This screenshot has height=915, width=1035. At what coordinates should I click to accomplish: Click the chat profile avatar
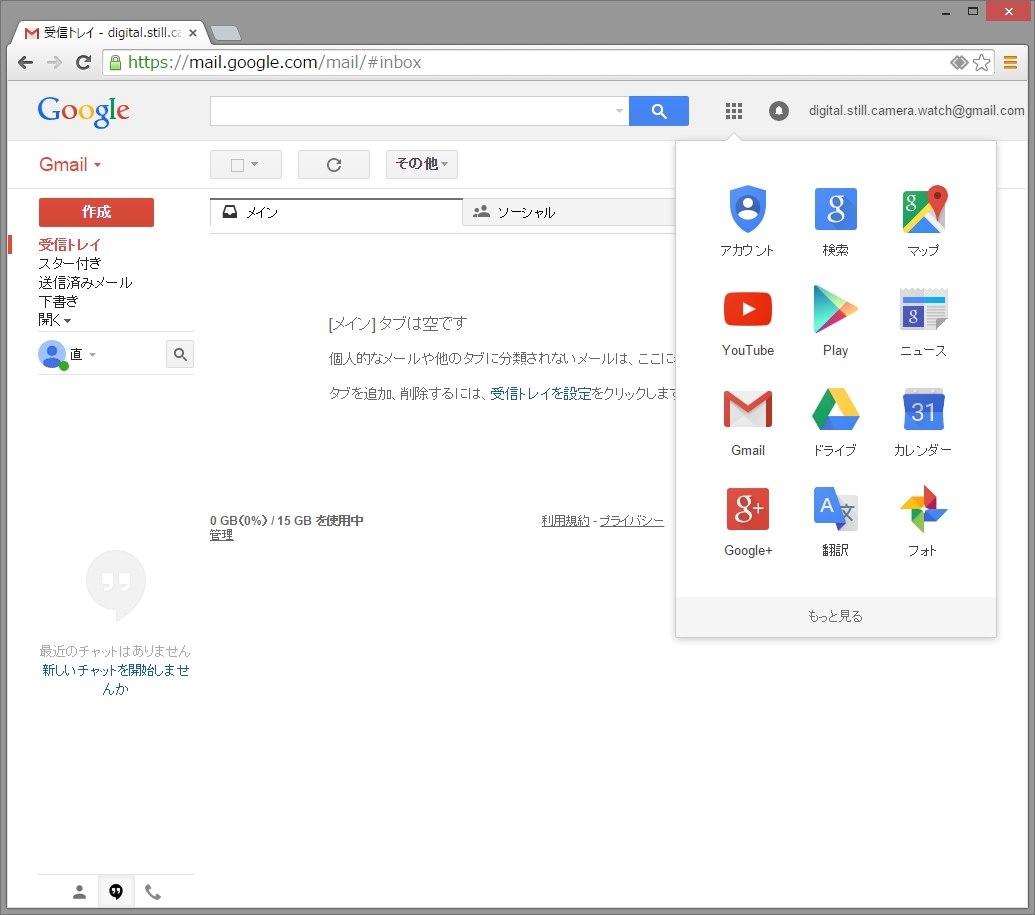[51, 355]
